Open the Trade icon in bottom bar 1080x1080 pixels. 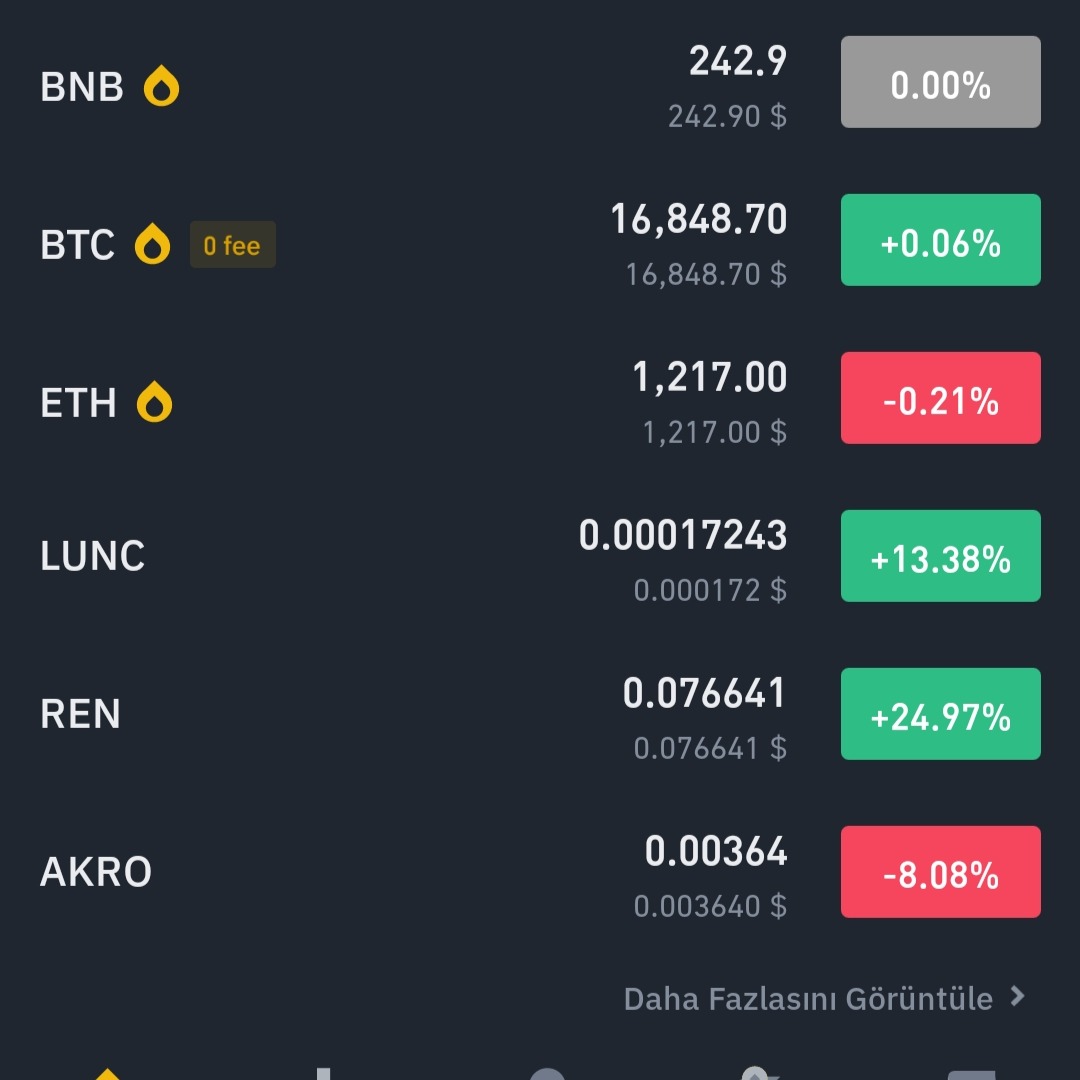545,1070
